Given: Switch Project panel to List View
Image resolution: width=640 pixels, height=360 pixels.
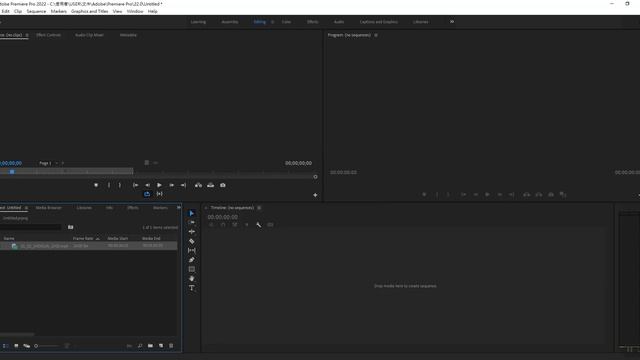Looking at the screenshot, I should pyautogui.click(x=6, y=346).
